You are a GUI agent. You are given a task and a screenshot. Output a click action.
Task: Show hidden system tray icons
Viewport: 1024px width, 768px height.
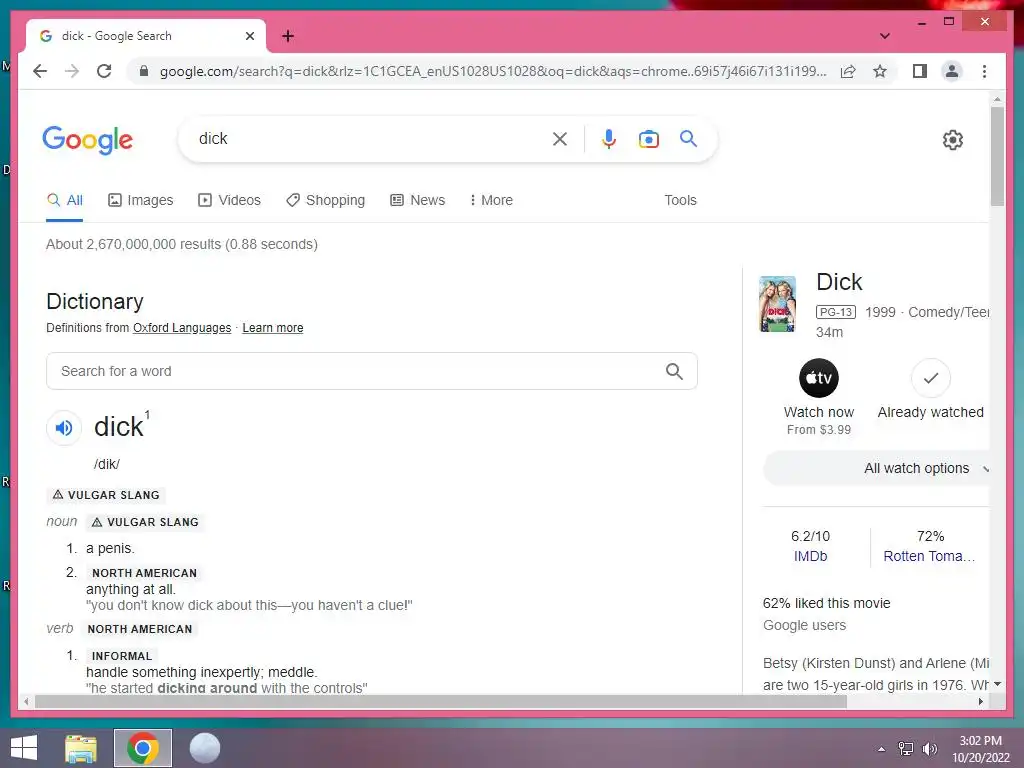point(881,749)
